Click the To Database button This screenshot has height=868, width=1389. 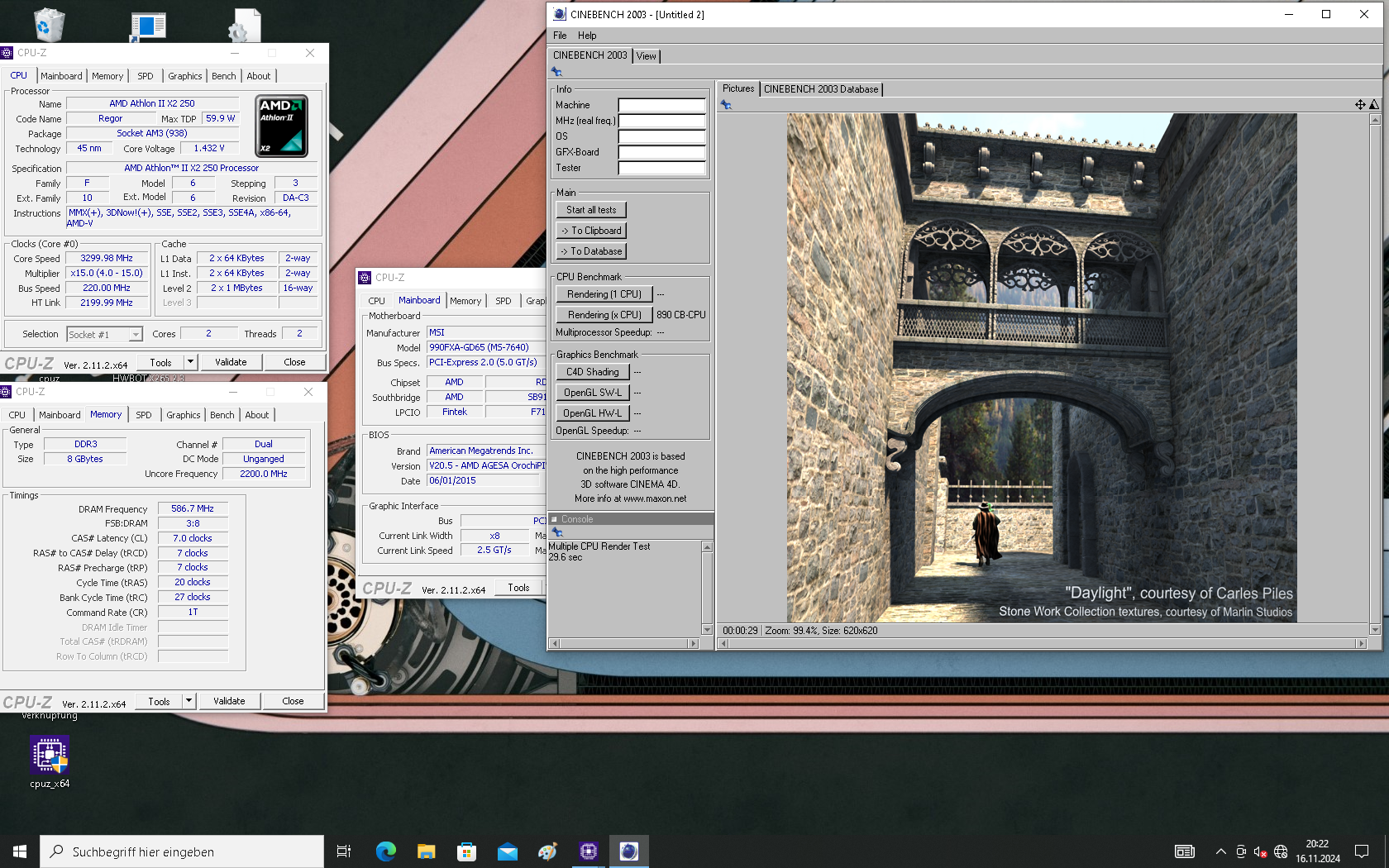click(591, 251)
